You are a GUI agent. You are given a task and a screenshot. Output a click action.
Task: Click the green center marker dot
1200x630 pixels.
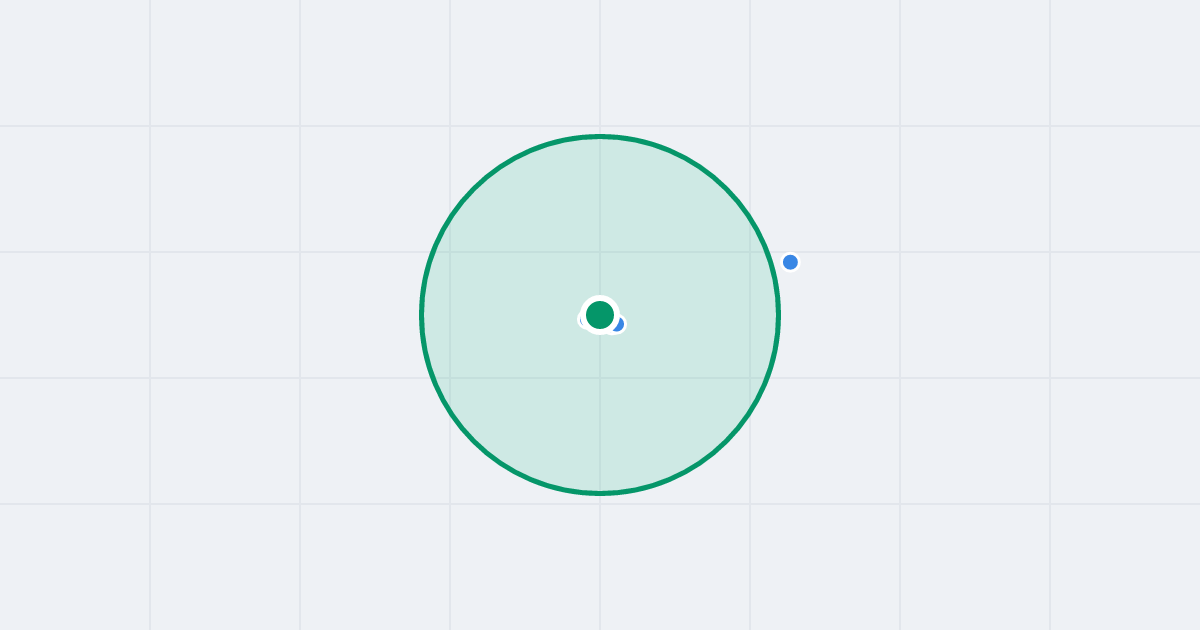(x=600, y=315)
